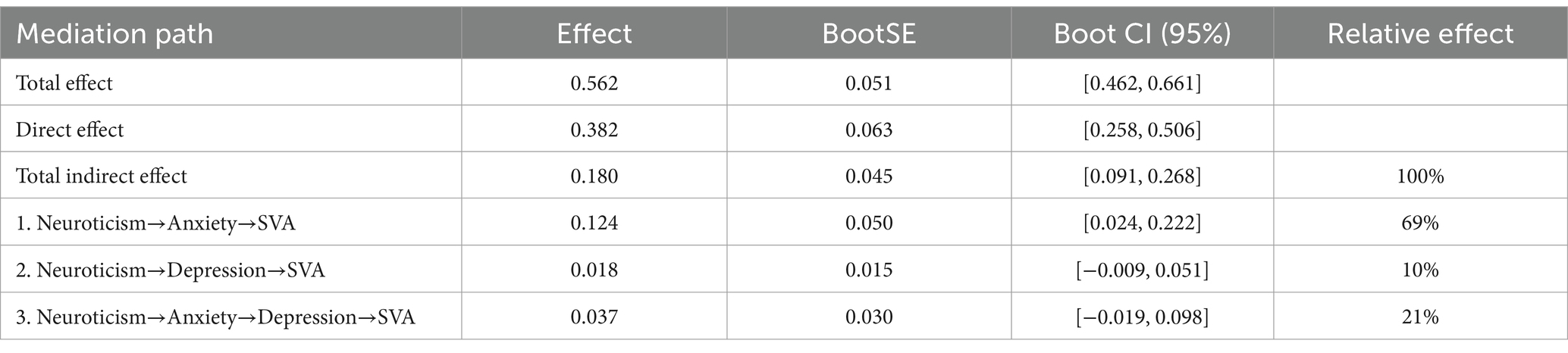Select the Total effect row label
Screen dimensions: 1568x353
[64, 83]
